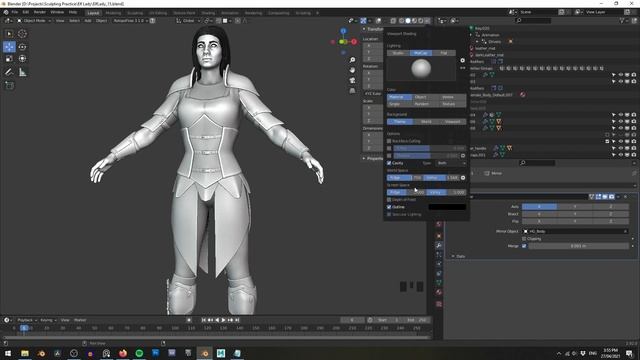Open the Render menu
The image size is (640, 360).
[40, 12]
